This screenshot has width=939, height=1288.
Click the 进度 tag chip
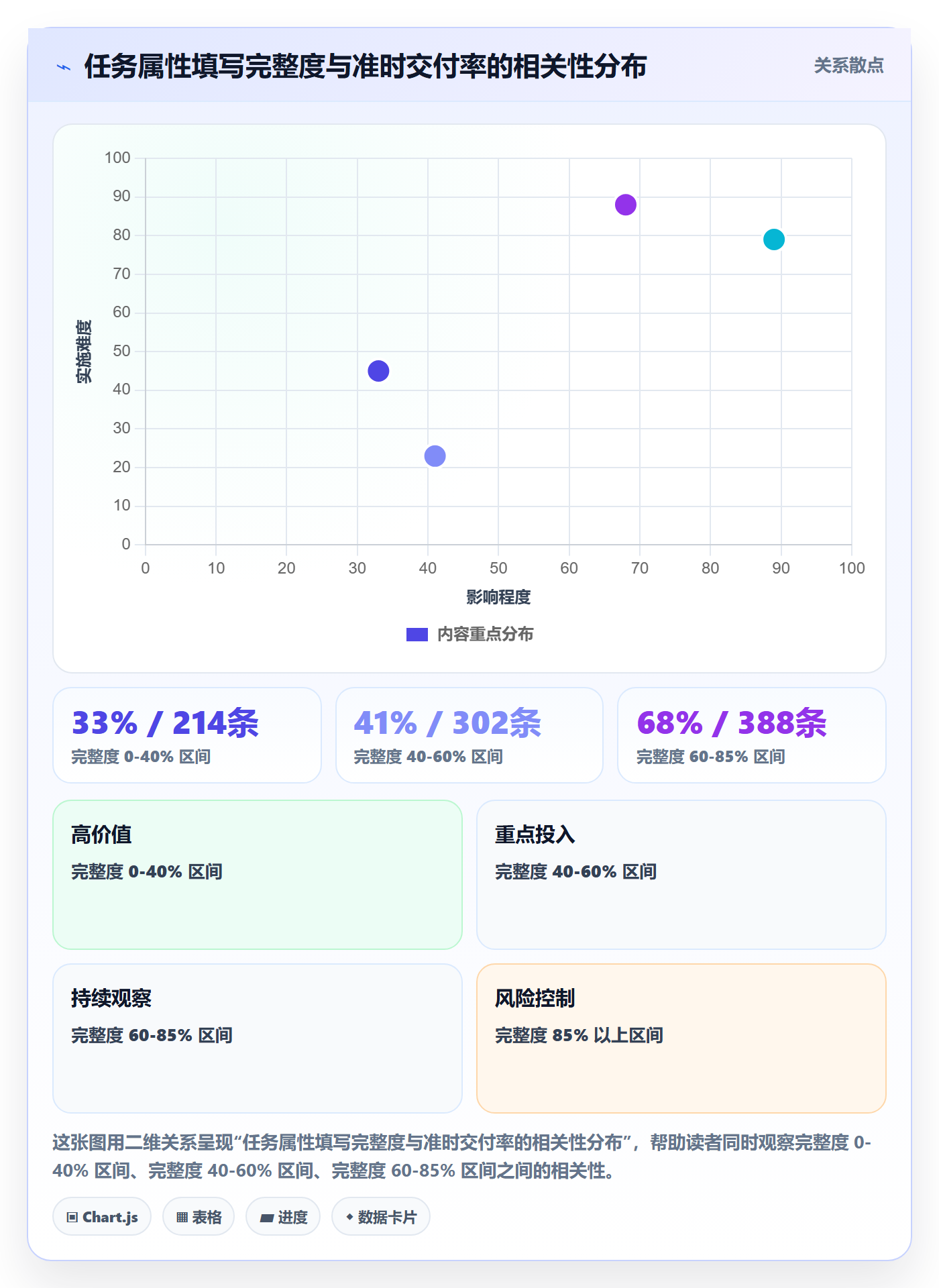[x=283, y=1217]
